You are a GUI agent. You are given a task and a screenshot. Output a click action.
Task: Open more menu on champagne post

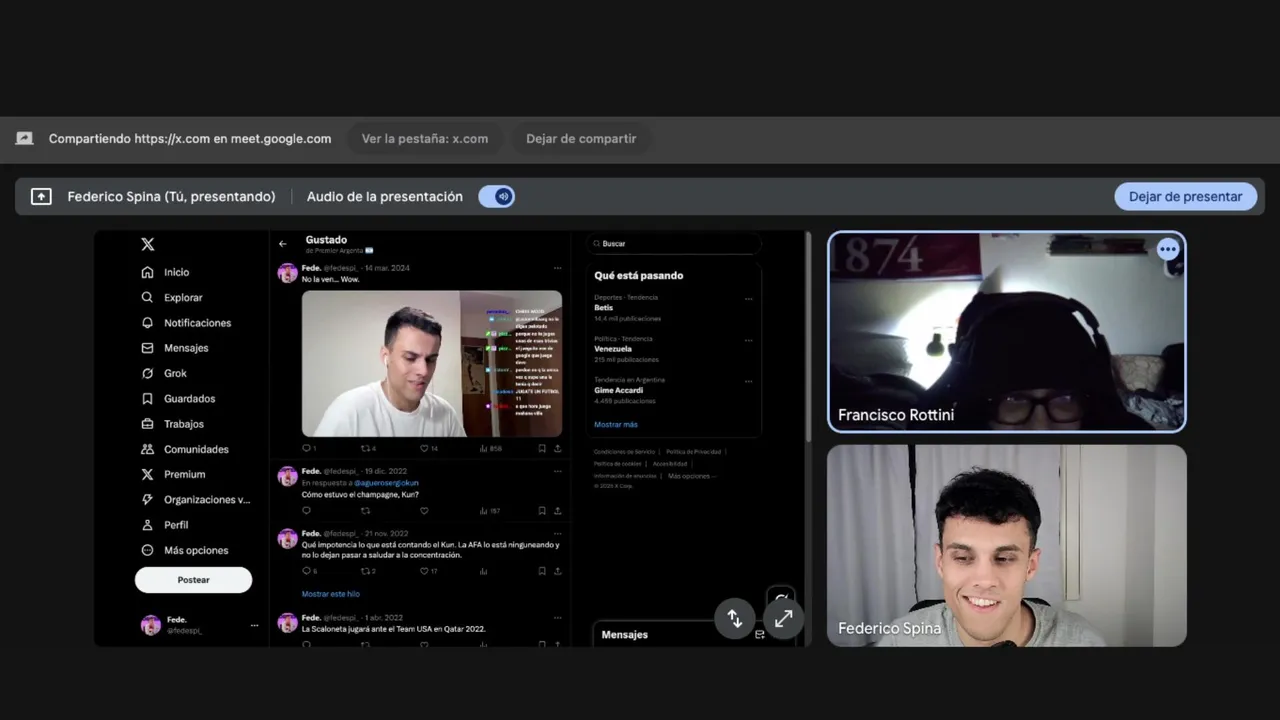[x=557, y=471]
